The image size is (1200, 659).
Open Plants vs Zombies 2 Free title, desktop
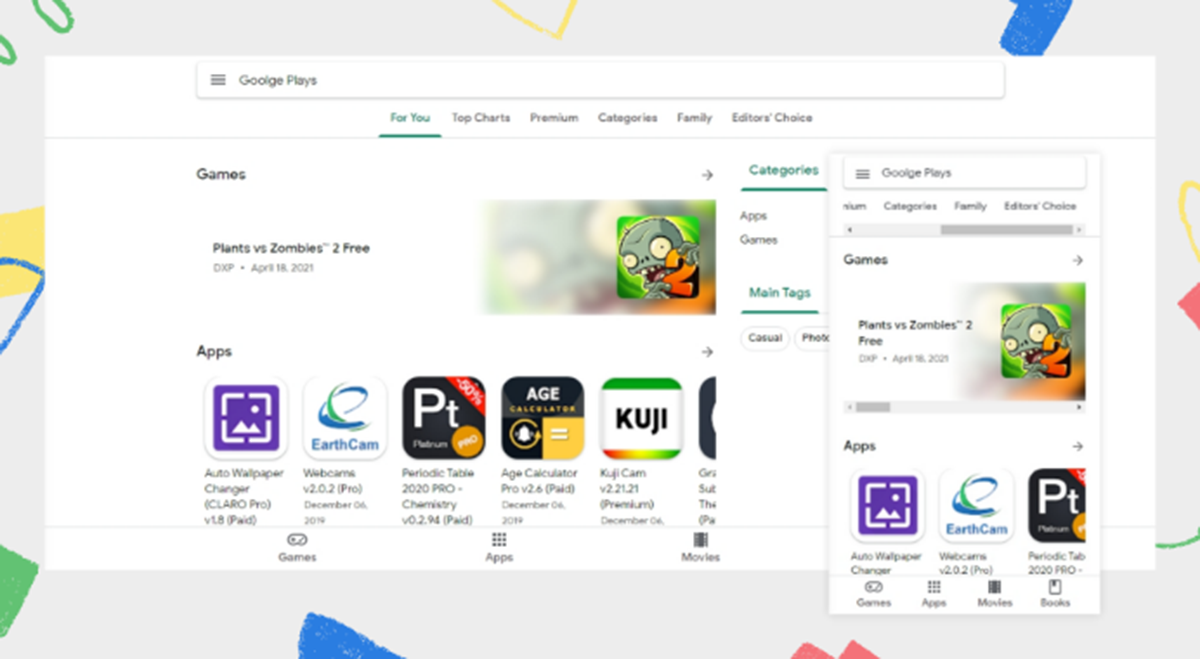point(291,248)
